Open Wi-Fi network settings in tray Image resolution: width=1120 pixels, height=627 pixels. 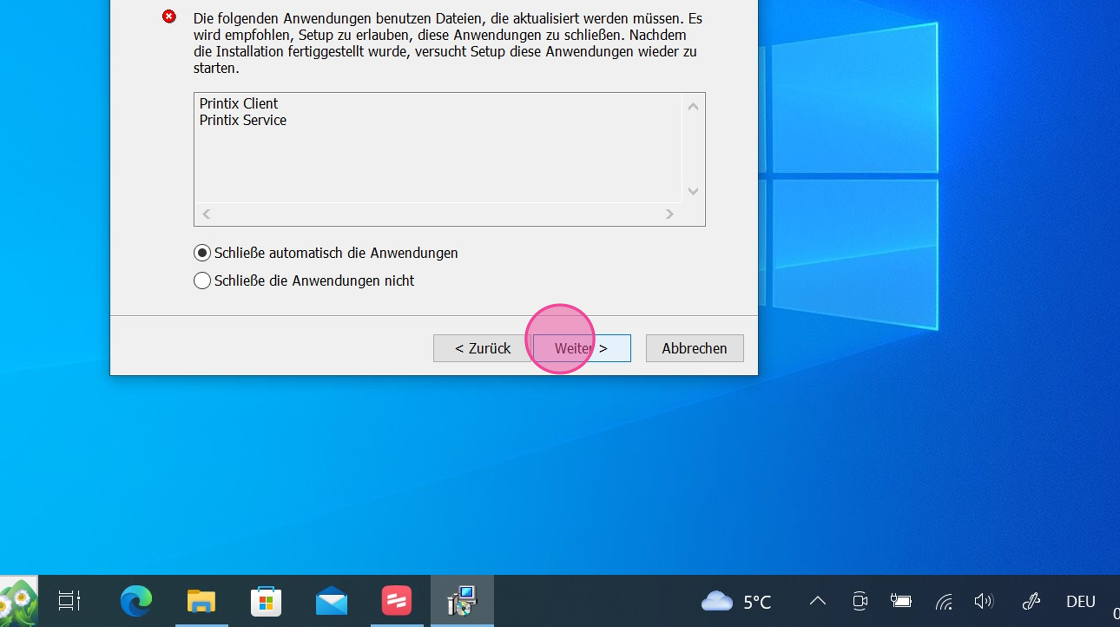[944, 602]
